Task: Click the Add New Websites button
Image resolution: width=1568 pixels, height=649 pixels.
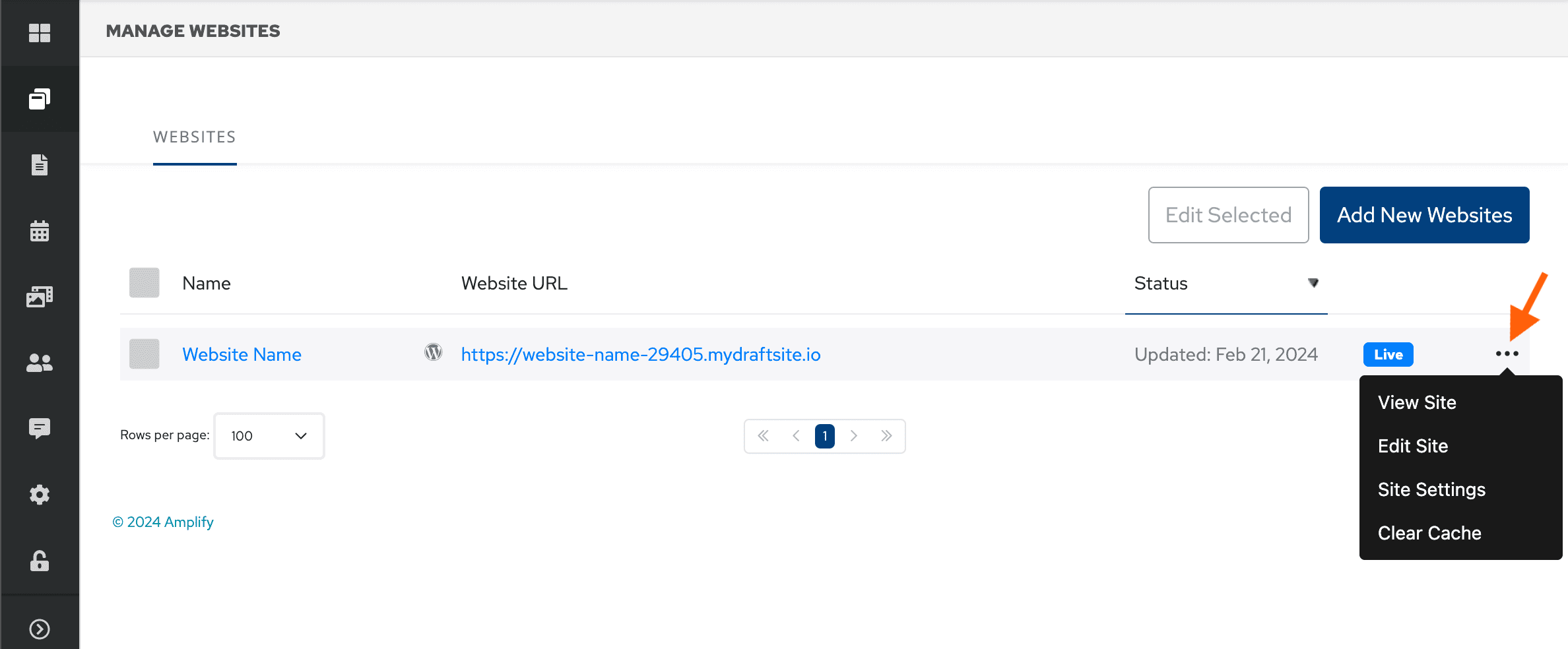Action: pyautogui.click(x=1424, y=214)
